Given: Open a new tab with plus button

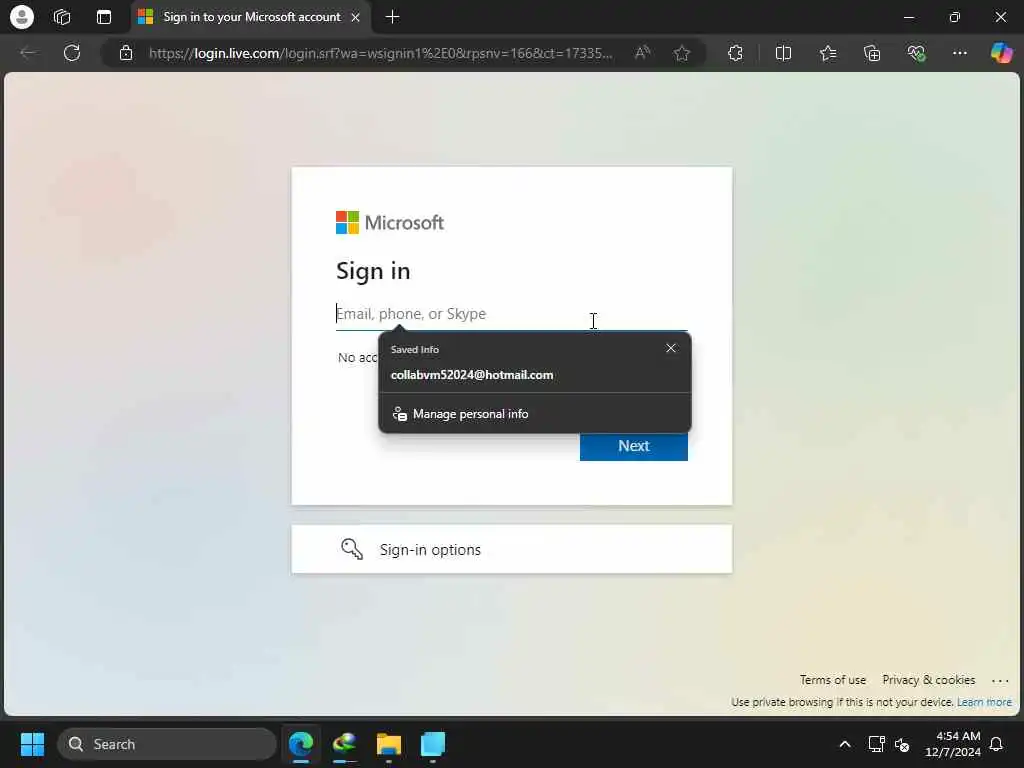Looking at the screenshot, I should click(x=392, y=17).
